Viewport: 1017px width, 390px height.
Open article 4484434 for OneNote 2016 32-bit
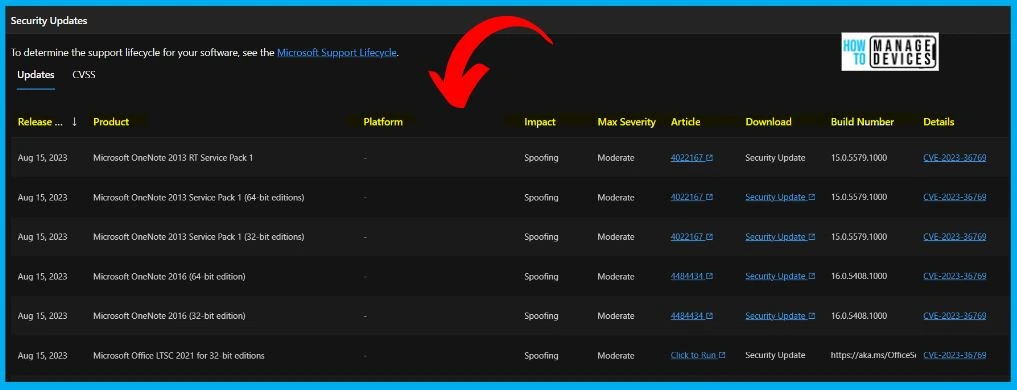691,316
